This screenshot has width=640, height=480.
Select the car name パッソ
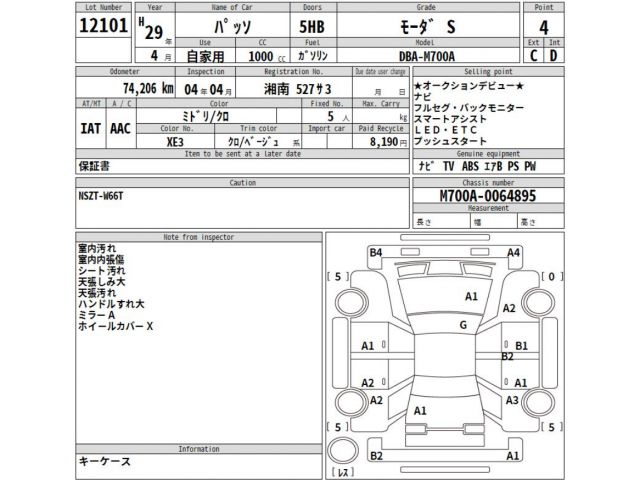[233, 27]
